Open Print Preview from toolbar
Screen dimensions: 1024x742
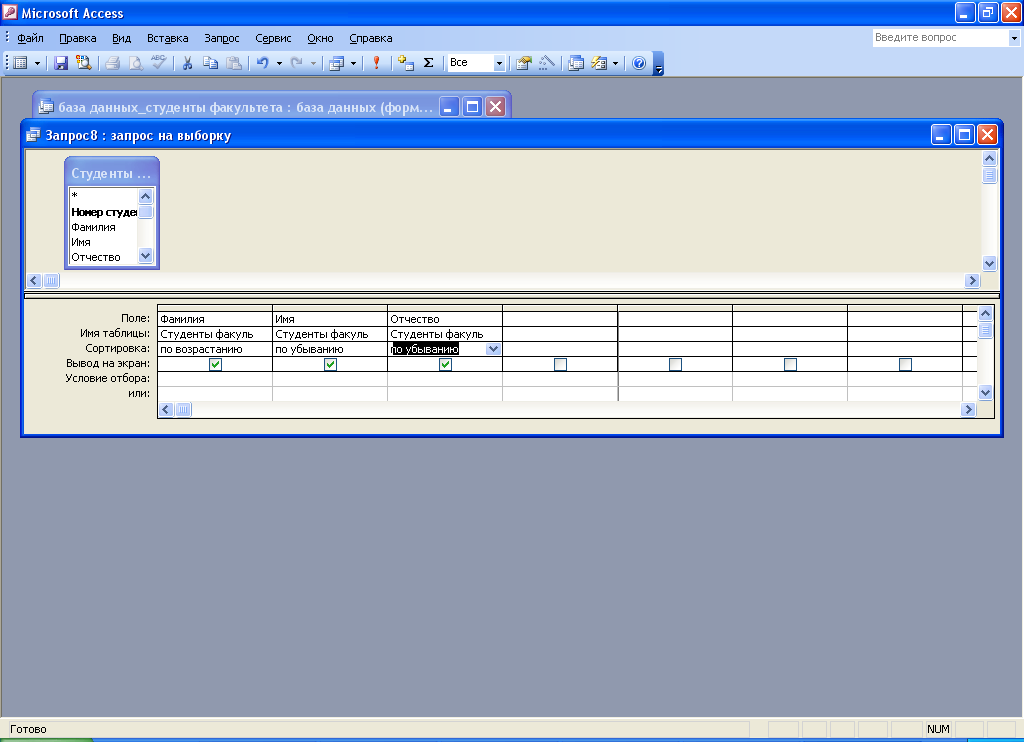point(135,63)
